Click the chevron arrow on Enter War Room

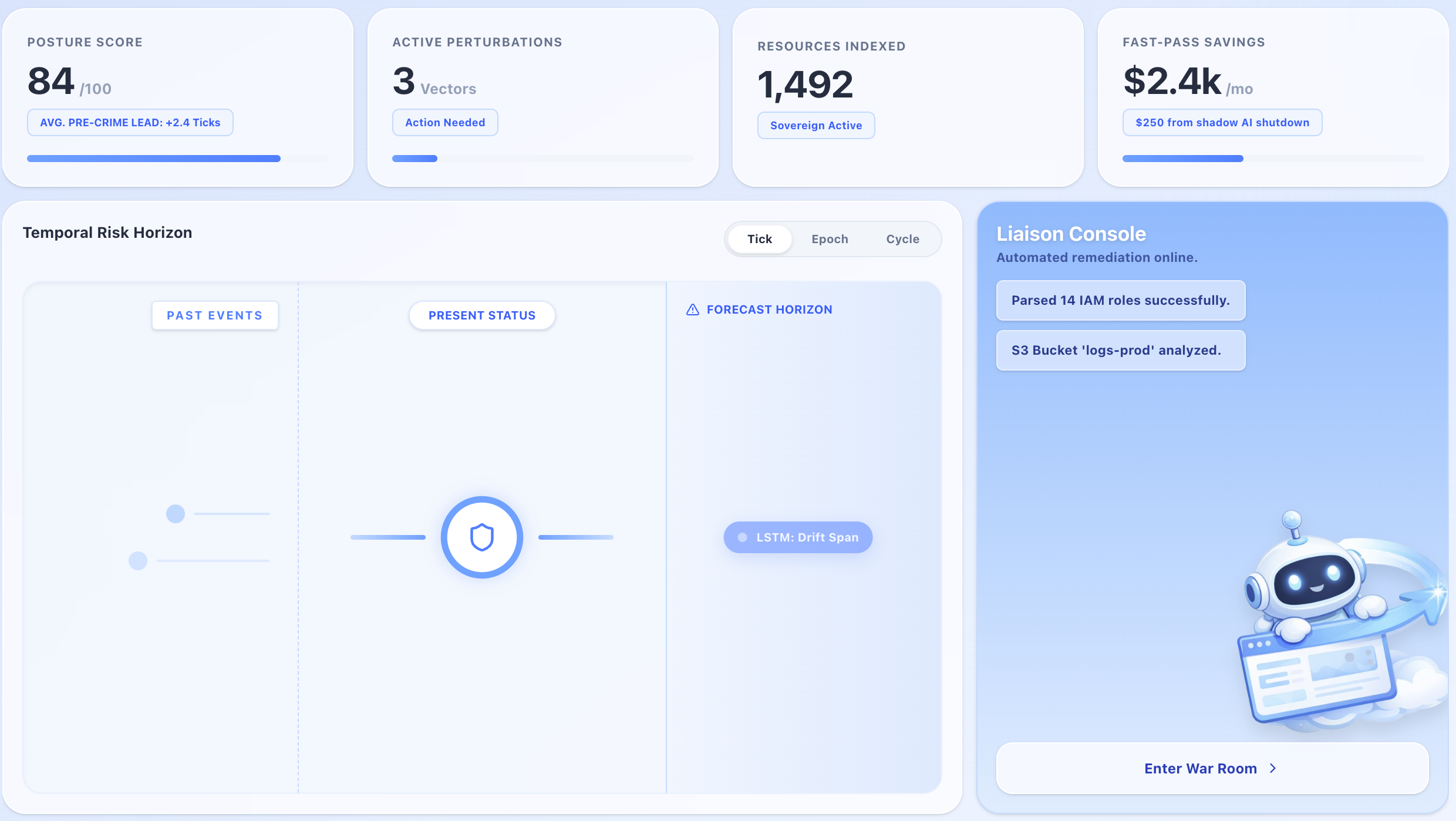click(x=1272, y=768)
